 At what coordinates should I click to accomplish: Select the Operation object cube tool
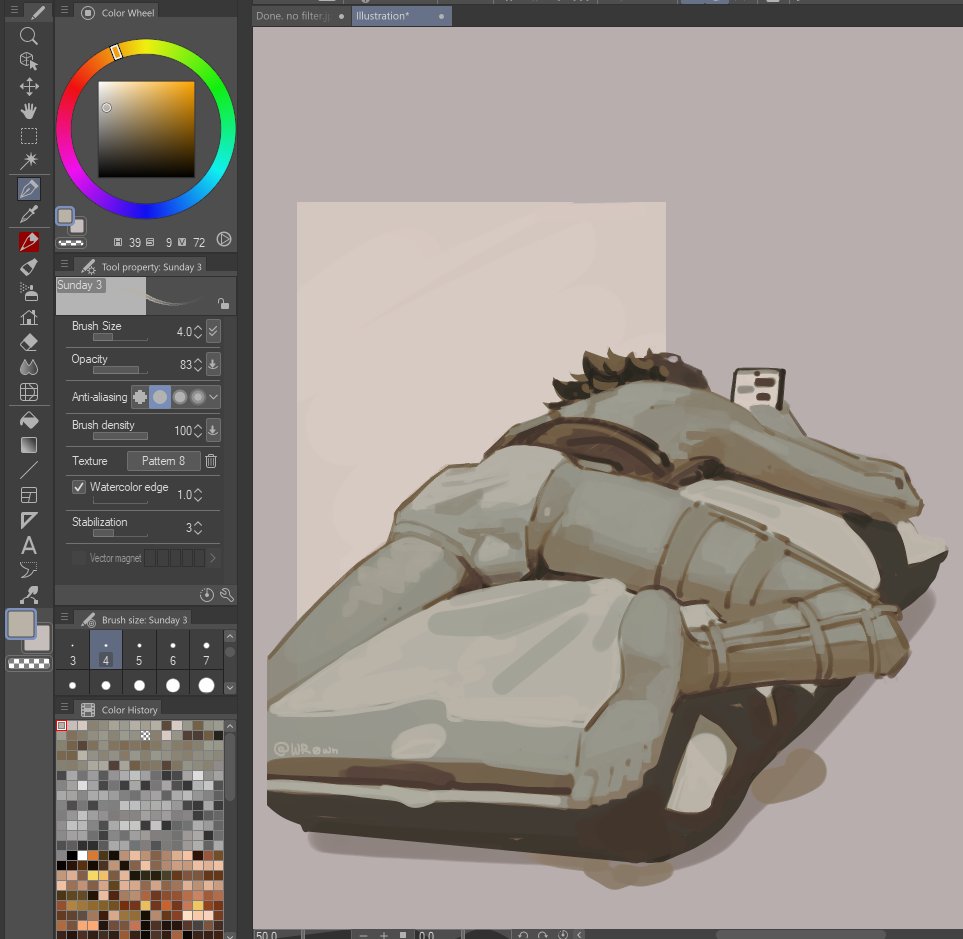pos(29,61)
